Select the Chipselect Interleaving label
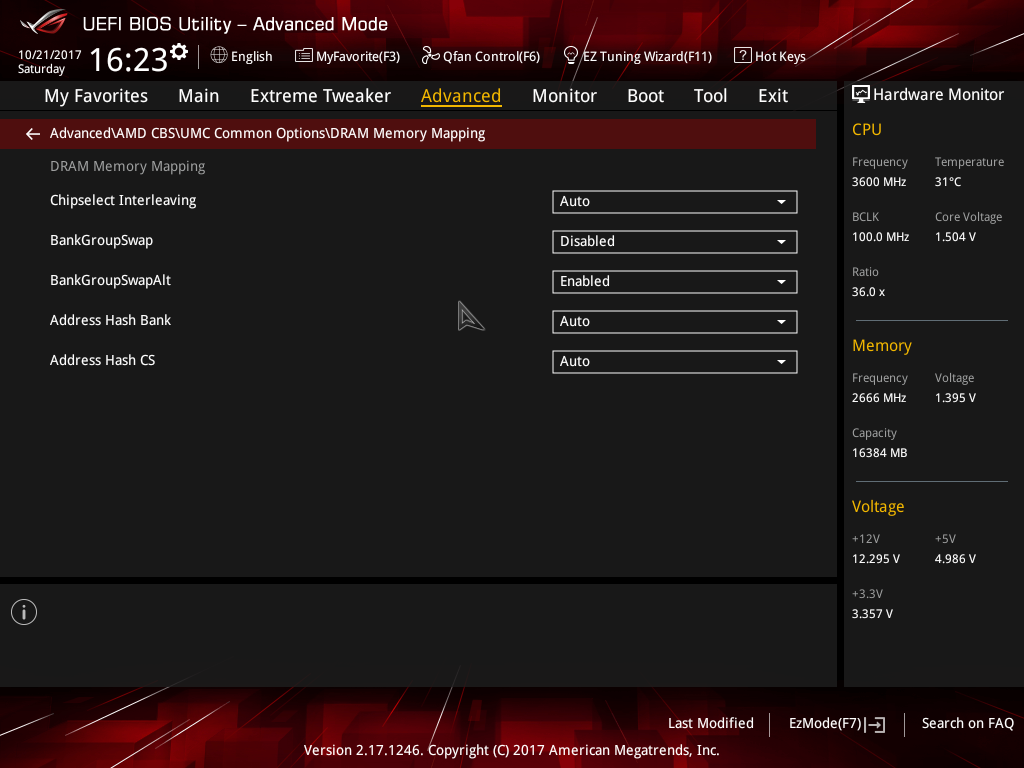 (123, 200)
